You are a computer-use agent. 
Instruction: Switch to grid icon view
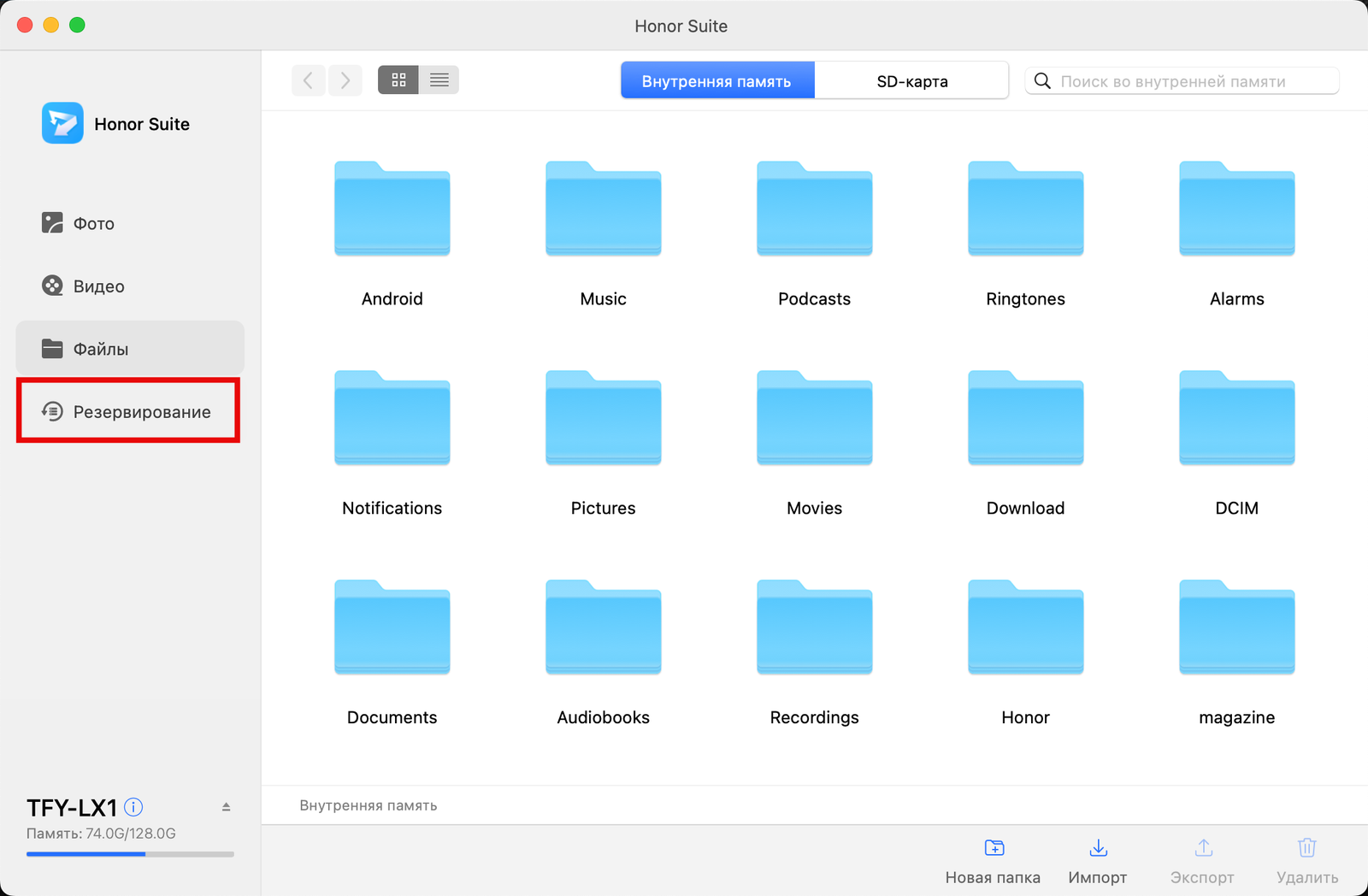click(x=398, y=80)
